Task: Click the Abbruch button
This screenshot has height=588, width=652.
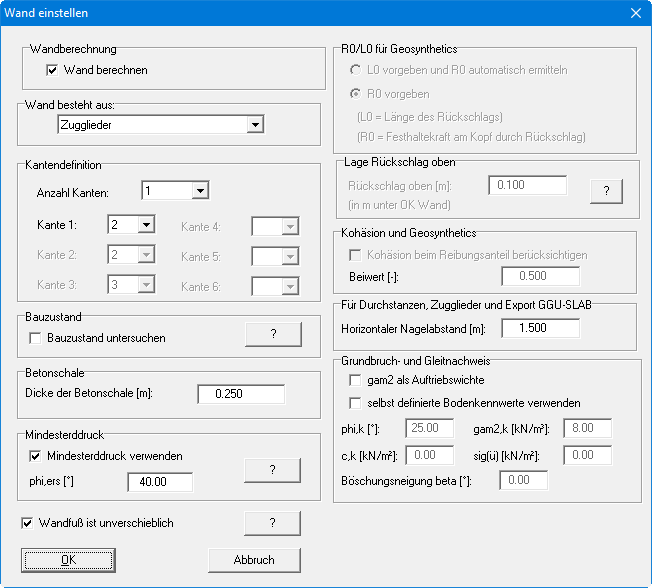Action: tap(254, 560)
